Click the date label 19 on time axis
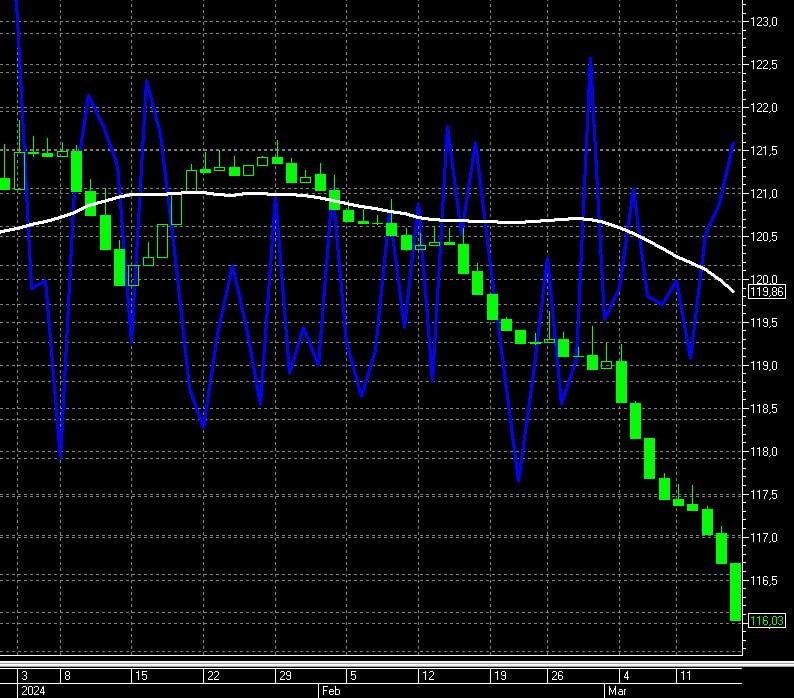The image size is (794, 698). coord(500,676)
